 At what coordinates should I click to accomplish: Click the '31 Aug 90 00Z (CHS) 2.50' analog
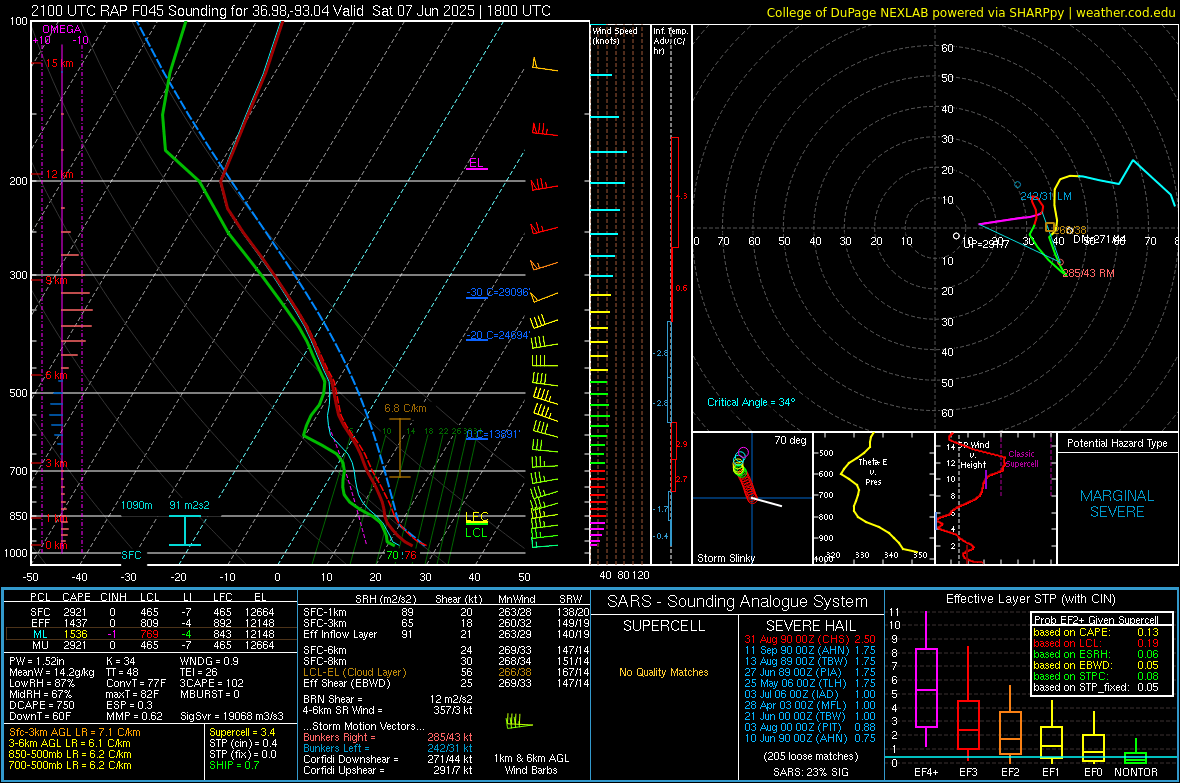point(810,639)
